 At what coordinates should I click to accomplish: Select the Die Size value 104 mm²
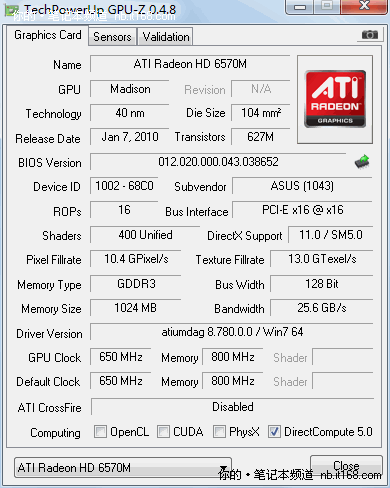tap(261, 113)
